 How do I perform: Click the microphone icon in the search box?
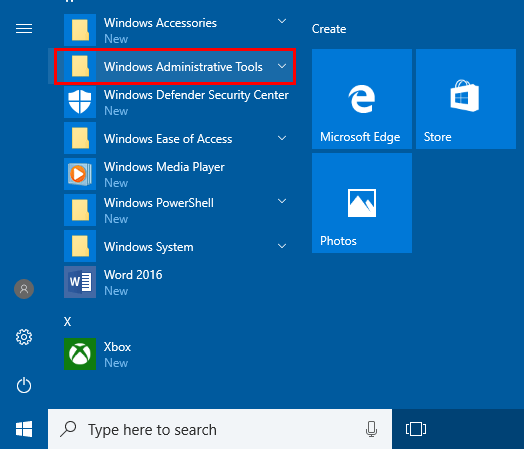(371, 429)
